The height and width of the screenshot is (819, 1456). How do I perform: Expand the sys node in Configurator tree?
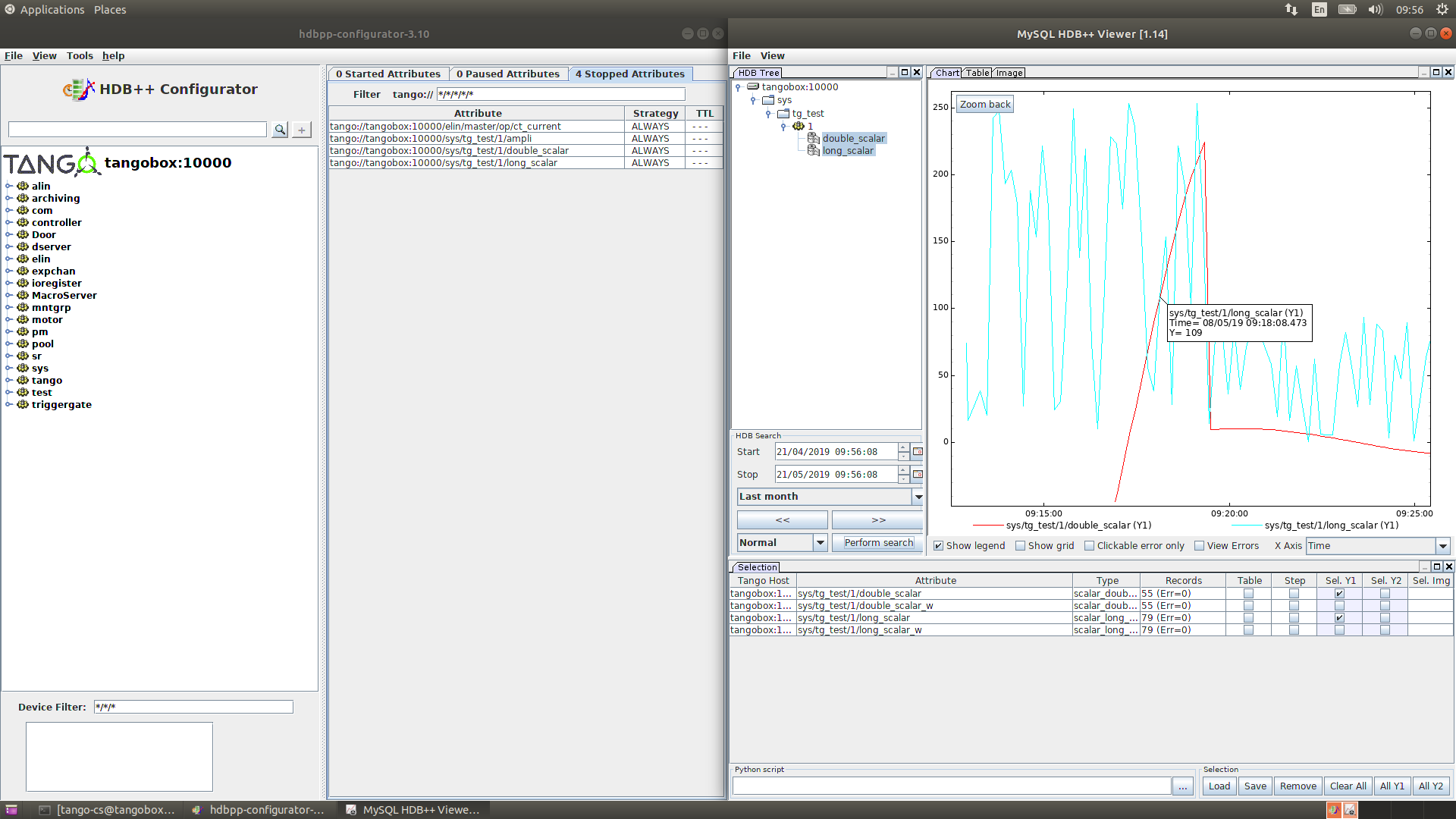tap(8, 368)
